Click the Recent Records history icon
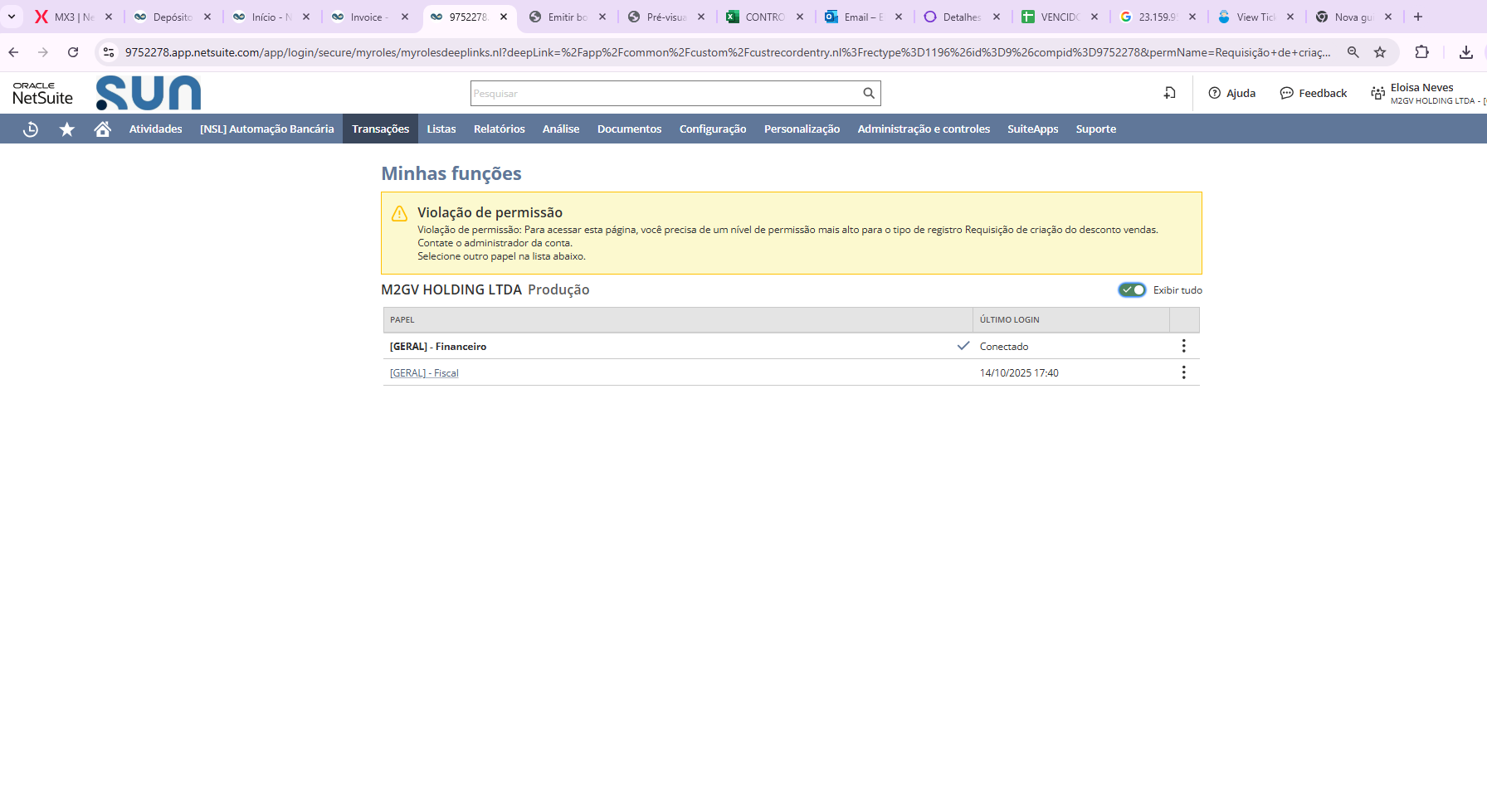The width and height of the screenshot is (1487, 812). click(31, 129)
